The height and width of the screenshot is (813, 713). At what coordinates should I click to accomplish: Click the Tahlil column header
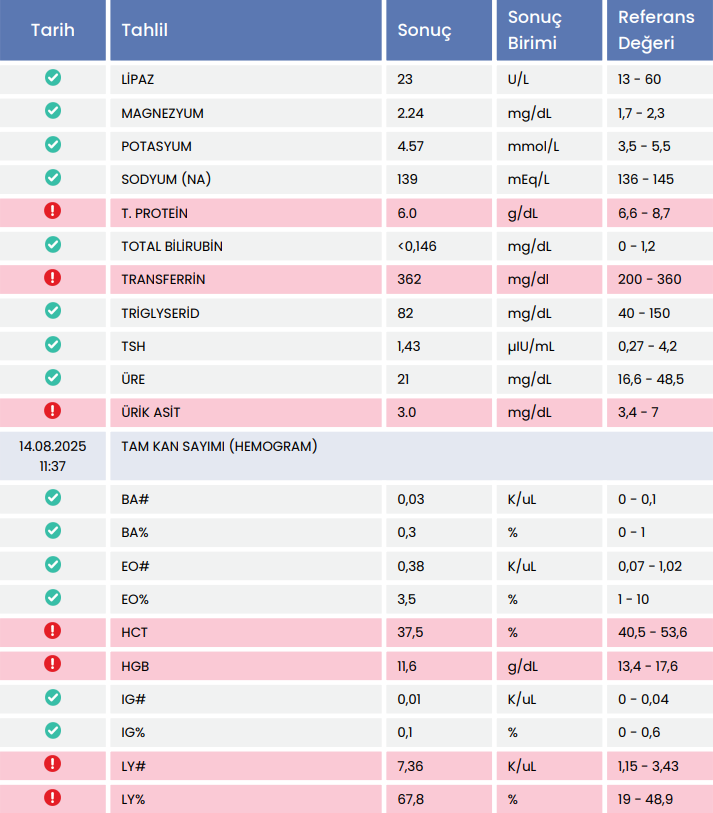(145, 30)
